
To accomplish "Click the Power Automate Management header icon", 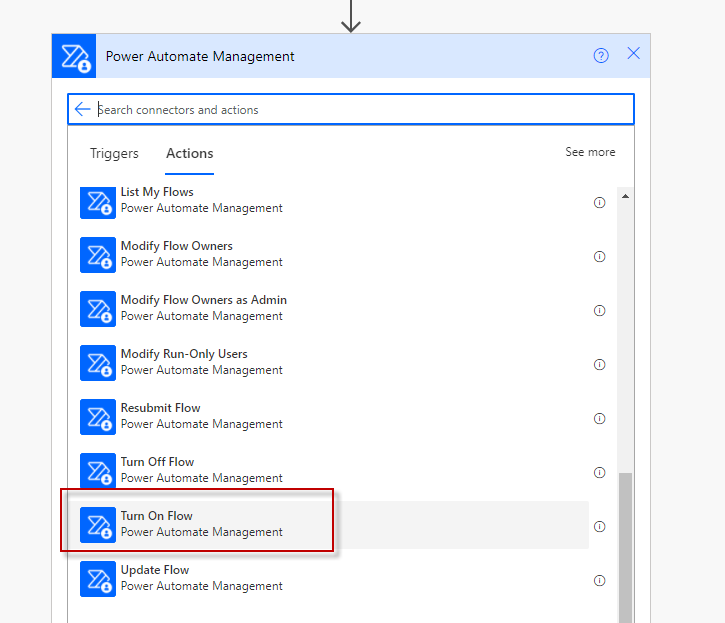I will click(x=74, y=56).
